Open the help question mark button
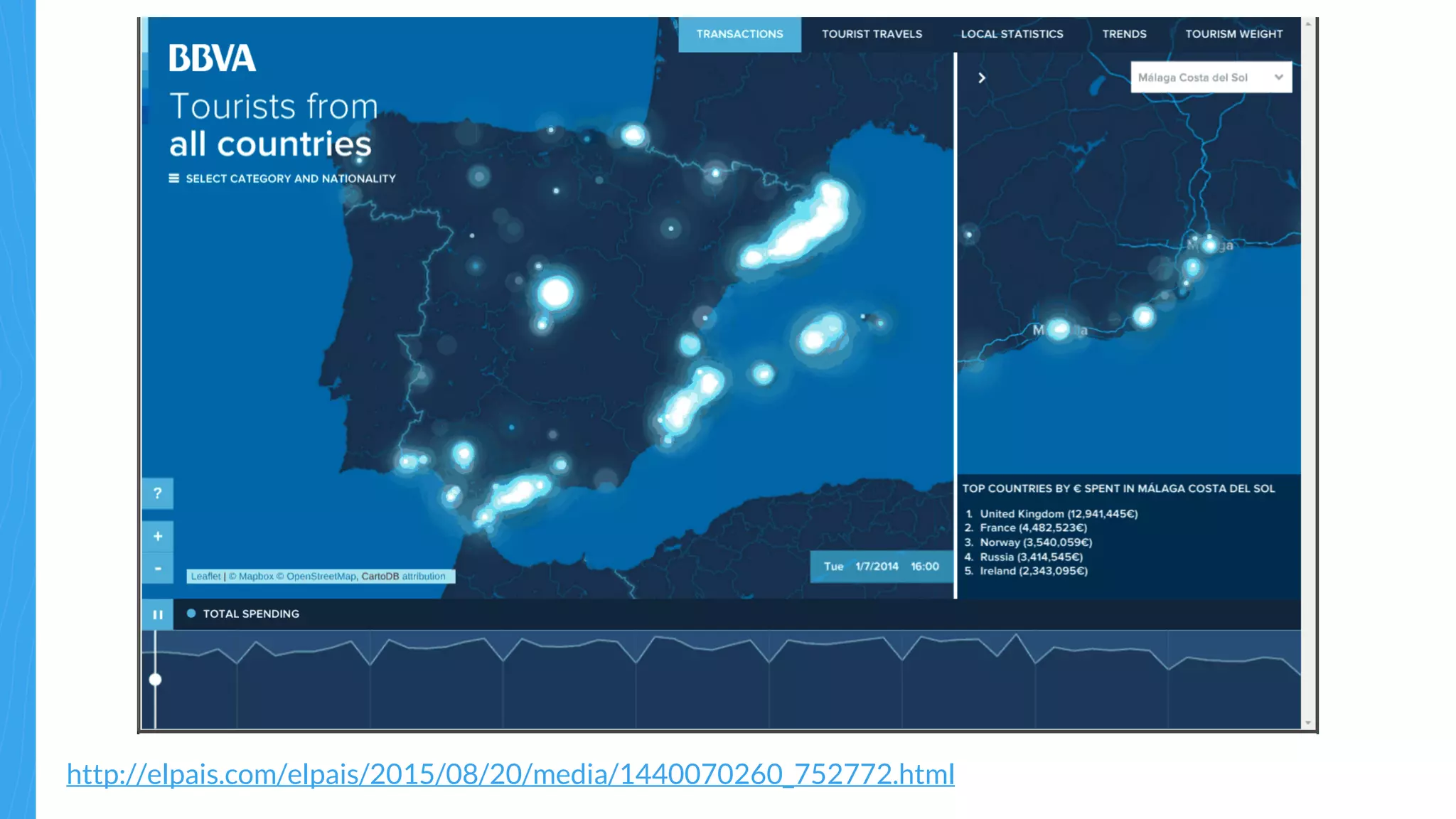 pos(158,493)
